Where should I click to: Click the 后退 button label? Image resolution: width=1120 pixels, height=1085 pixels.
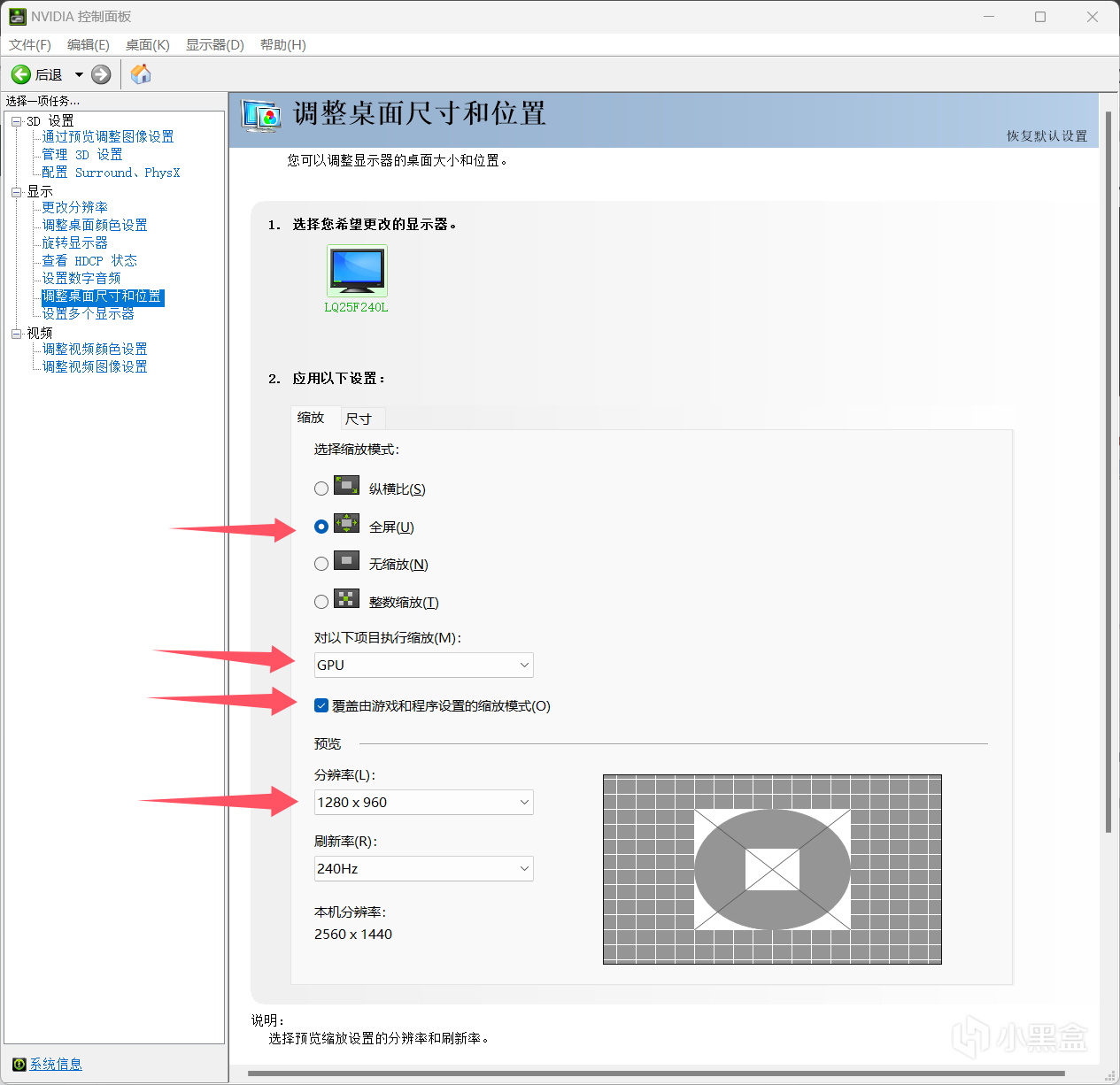pos(49,75)
